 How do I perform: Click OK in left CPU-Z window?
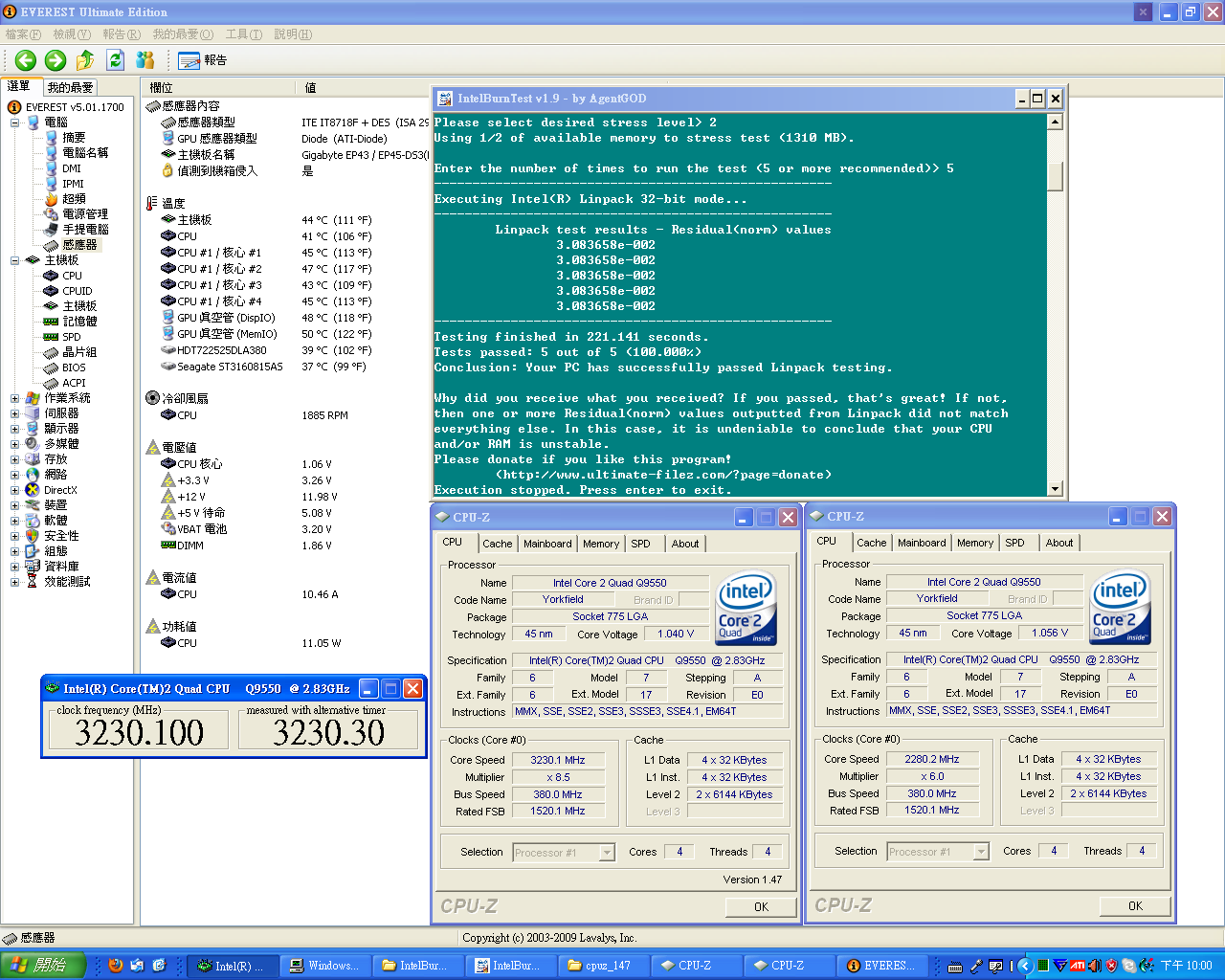[x=761, y=906]
